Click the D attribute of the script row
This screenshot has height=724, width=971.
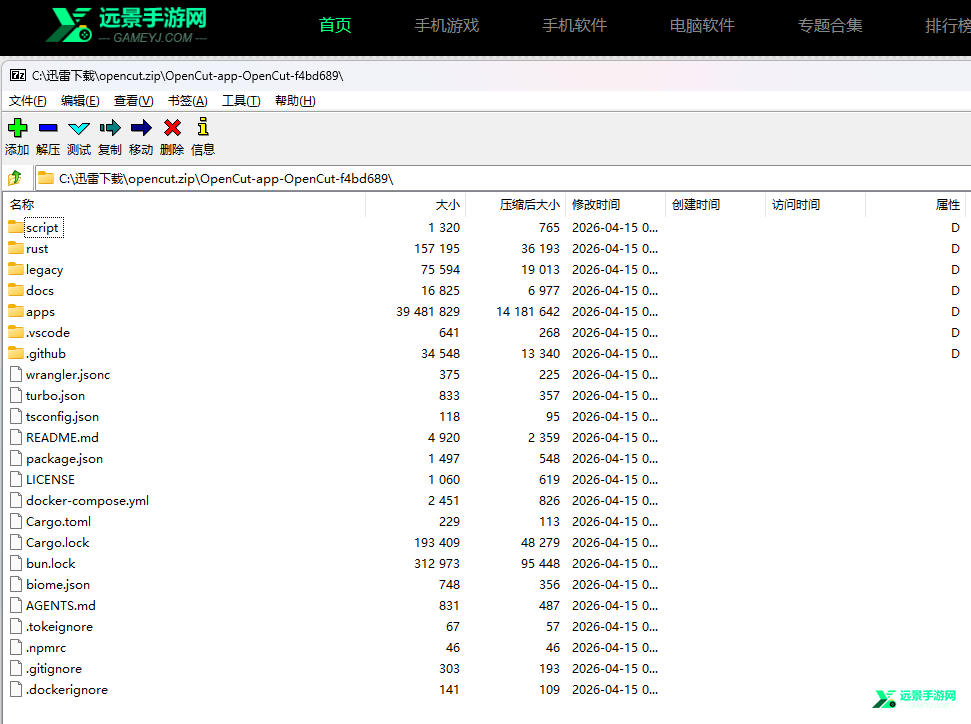tap(955, 227)
